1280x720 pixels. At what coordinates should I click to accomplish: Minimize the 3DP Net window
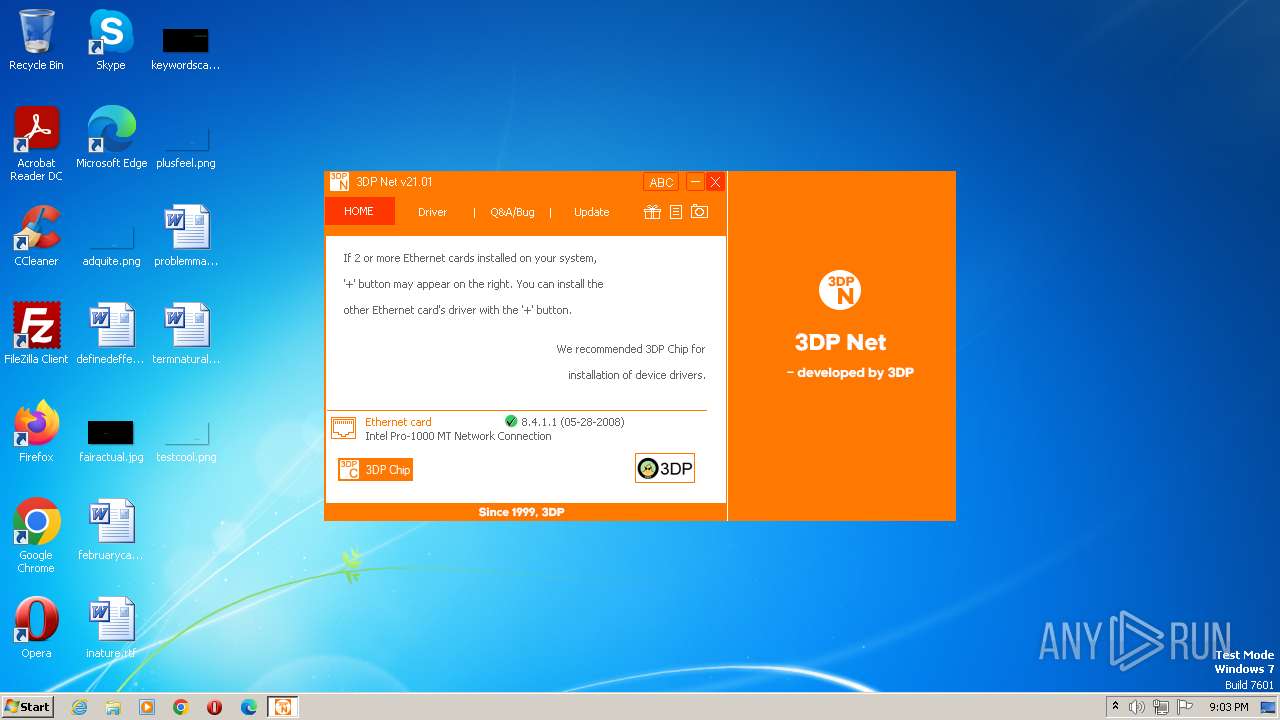tap(695, 182)
